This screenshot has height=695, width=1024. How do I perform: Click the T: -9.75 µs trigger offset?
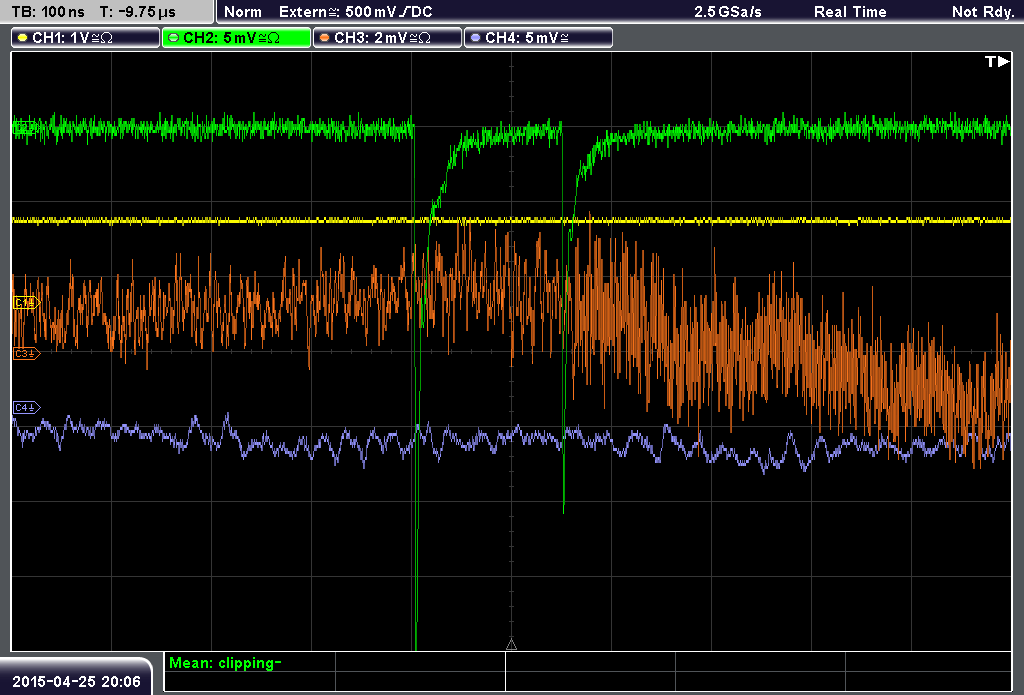(x=138, y=12)
